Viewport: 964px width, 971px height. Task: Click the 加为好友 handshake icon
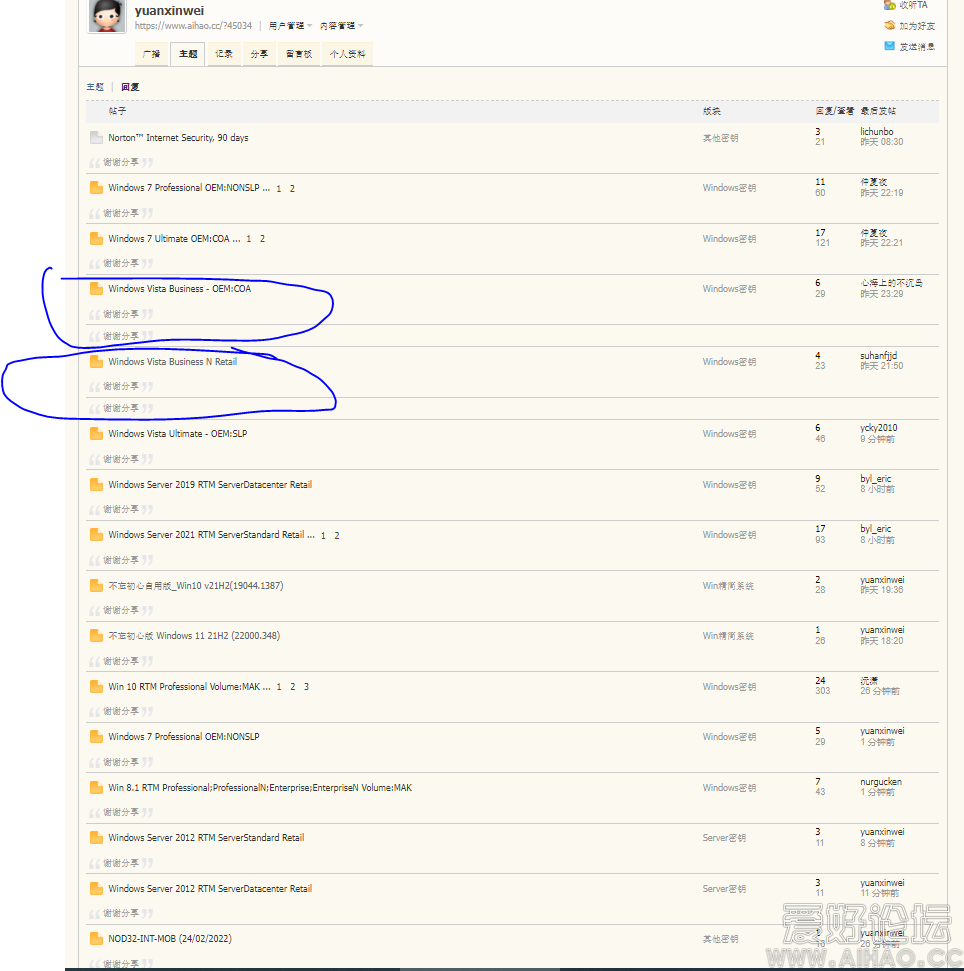coord(890,26)
